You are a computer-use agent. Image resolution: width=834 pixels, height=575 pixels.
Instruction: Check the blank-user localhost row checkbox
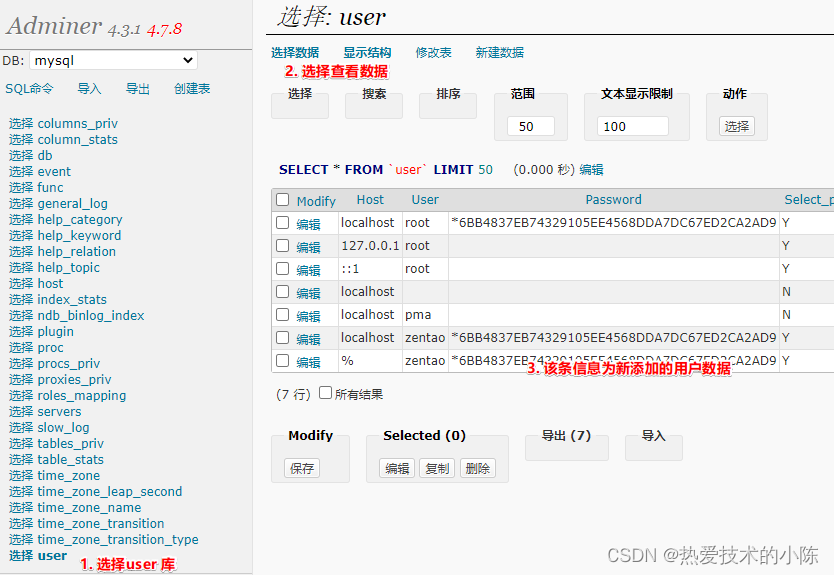[282, 291]
